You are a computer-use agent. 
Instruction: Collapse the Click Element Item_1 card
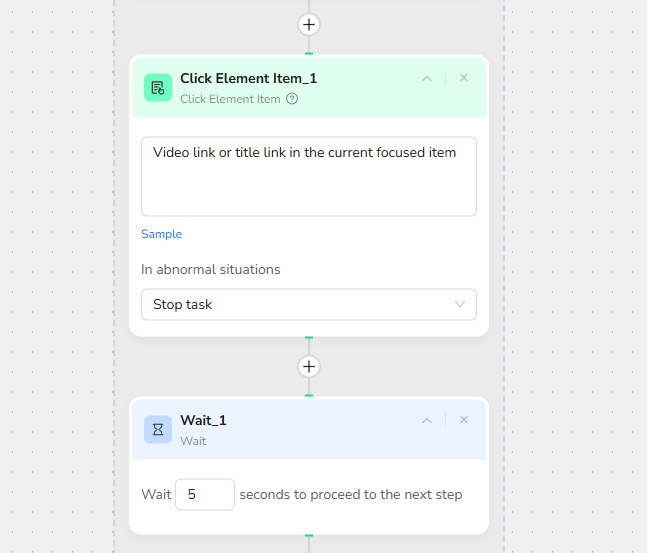(427, 78)
